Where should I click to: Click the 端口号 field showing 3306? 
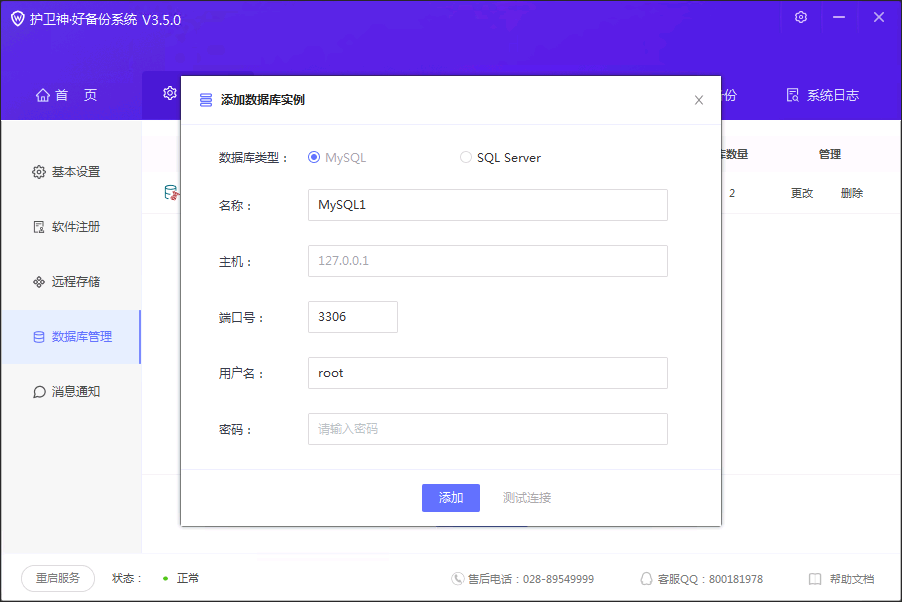(x=353, y=317)
